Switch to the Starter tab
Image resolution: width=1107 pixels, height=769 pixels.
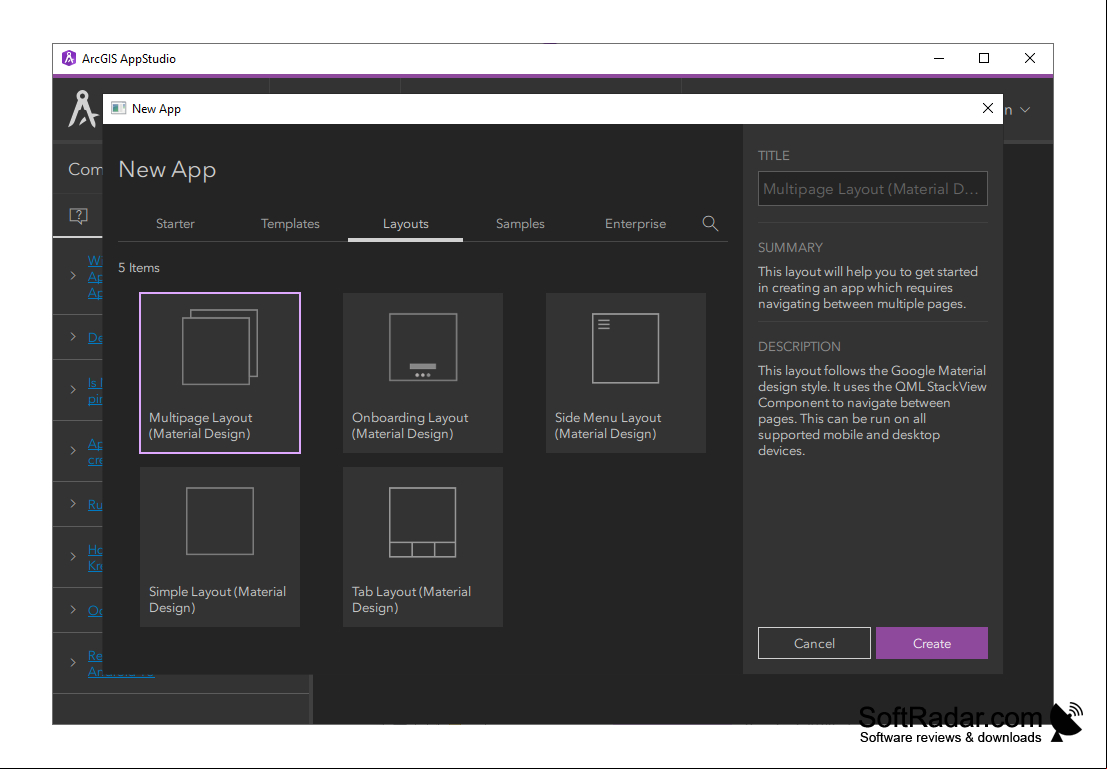(175, 224)
